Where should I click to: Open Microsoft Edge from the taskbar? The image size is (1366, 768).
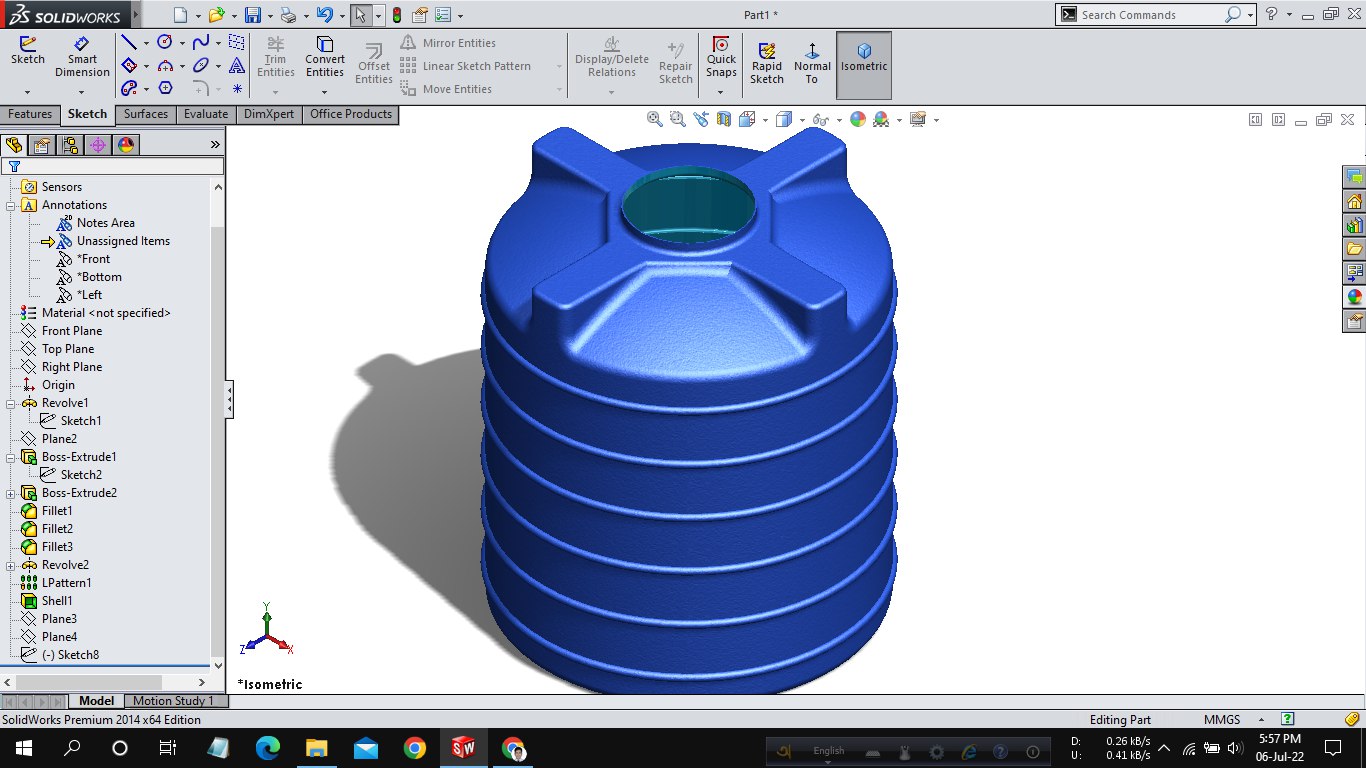[267, 748]
